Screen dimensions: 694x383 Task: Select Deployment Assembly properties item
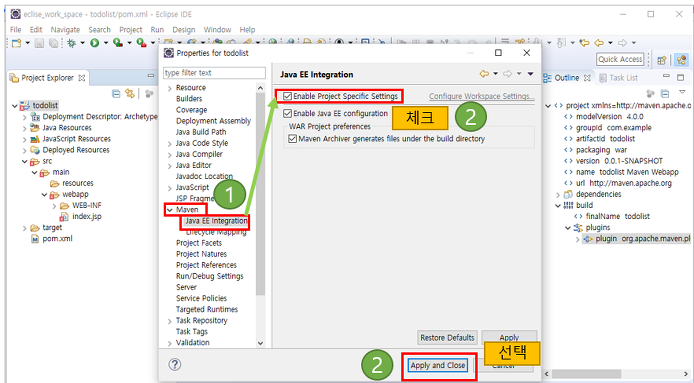[213, 121]
